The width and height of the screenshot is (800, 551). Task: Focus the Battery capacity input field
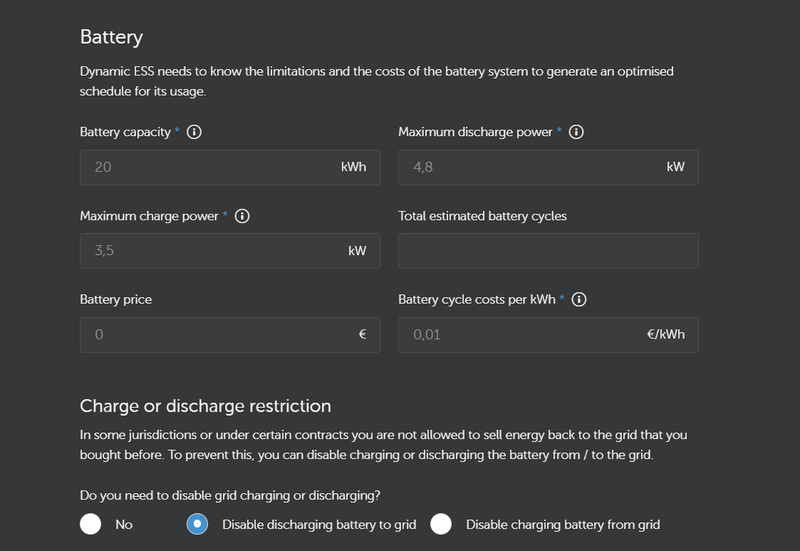click(x=210, y=167)
